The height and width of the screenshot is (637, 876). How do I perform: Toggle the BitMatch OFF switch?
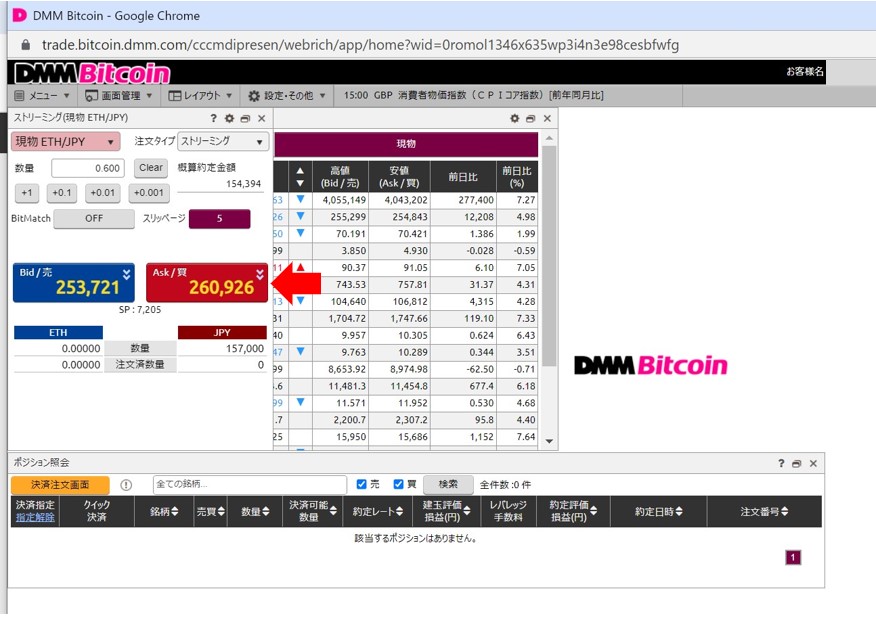click(x=94, y=218)
